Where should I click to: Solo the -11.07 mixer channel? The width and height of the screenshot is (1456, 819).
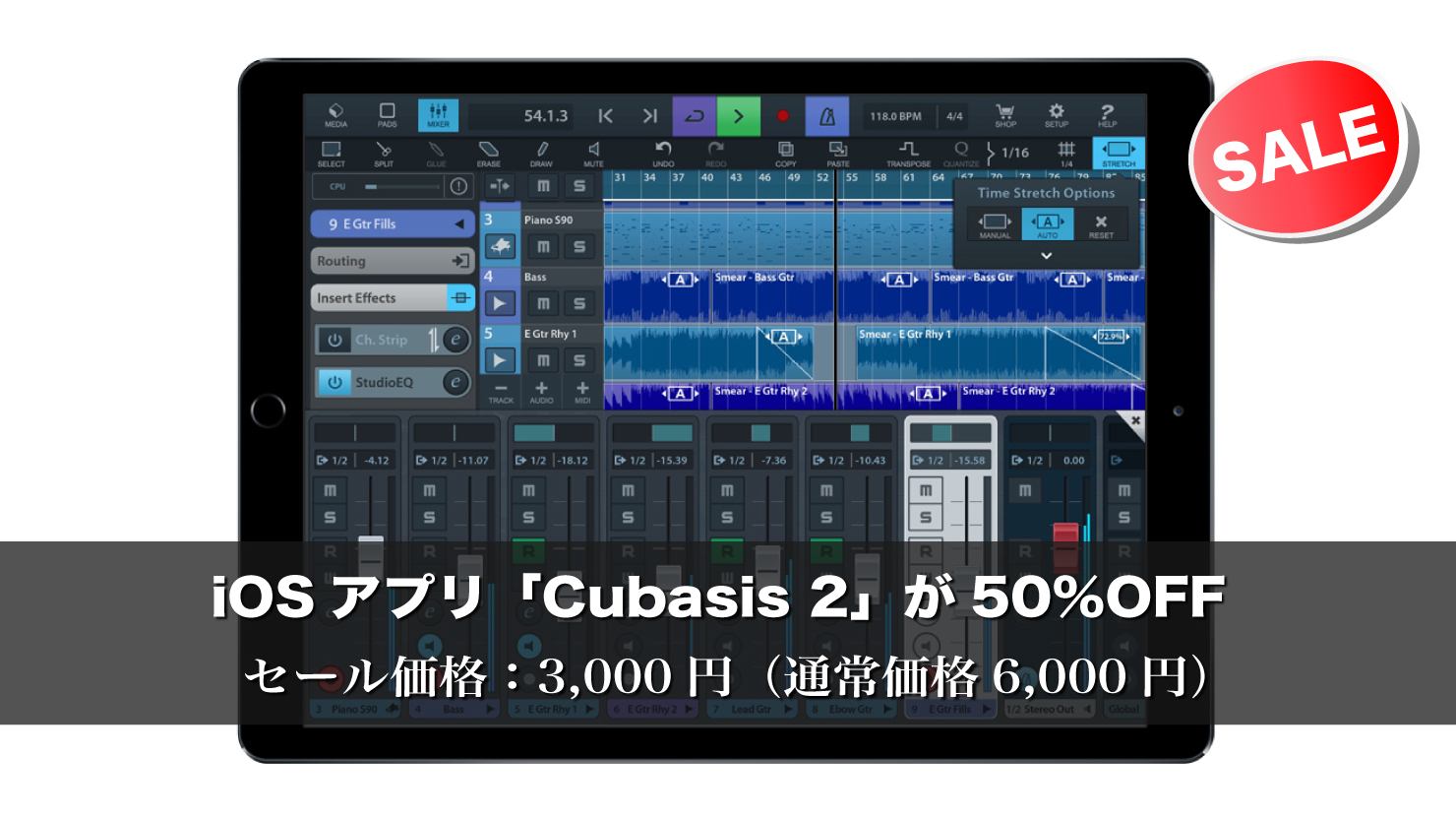pyautogui.click(x=429, y=517)
